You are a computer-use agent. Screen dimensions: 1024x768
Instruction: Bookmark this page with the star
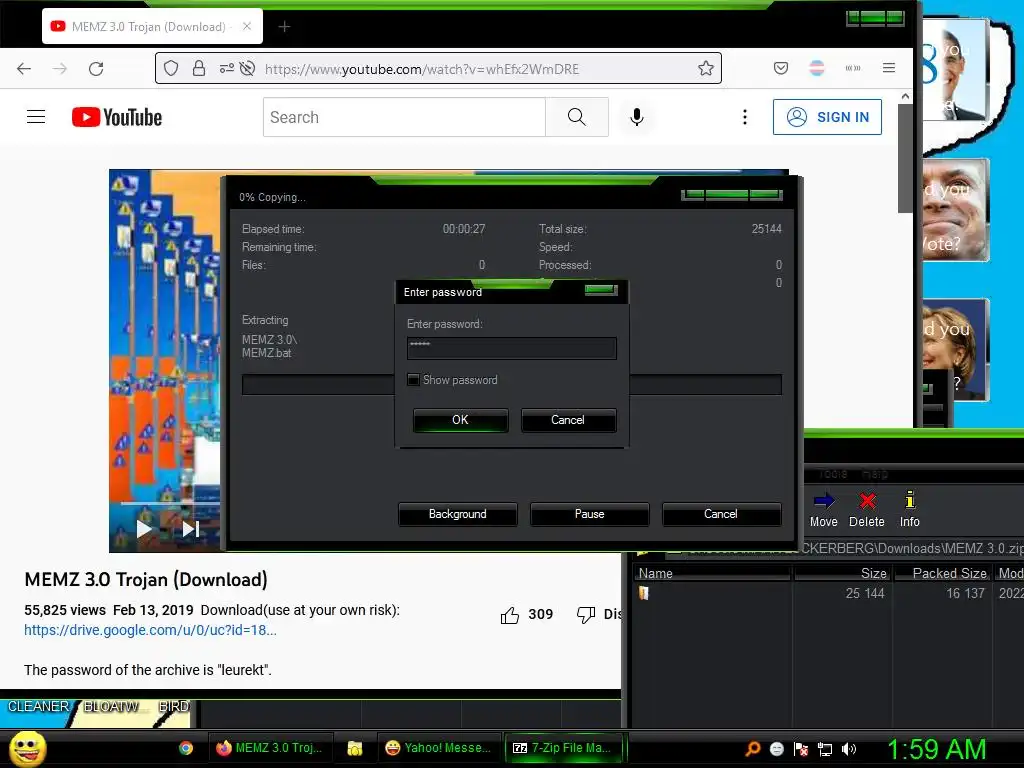point(705,68)
